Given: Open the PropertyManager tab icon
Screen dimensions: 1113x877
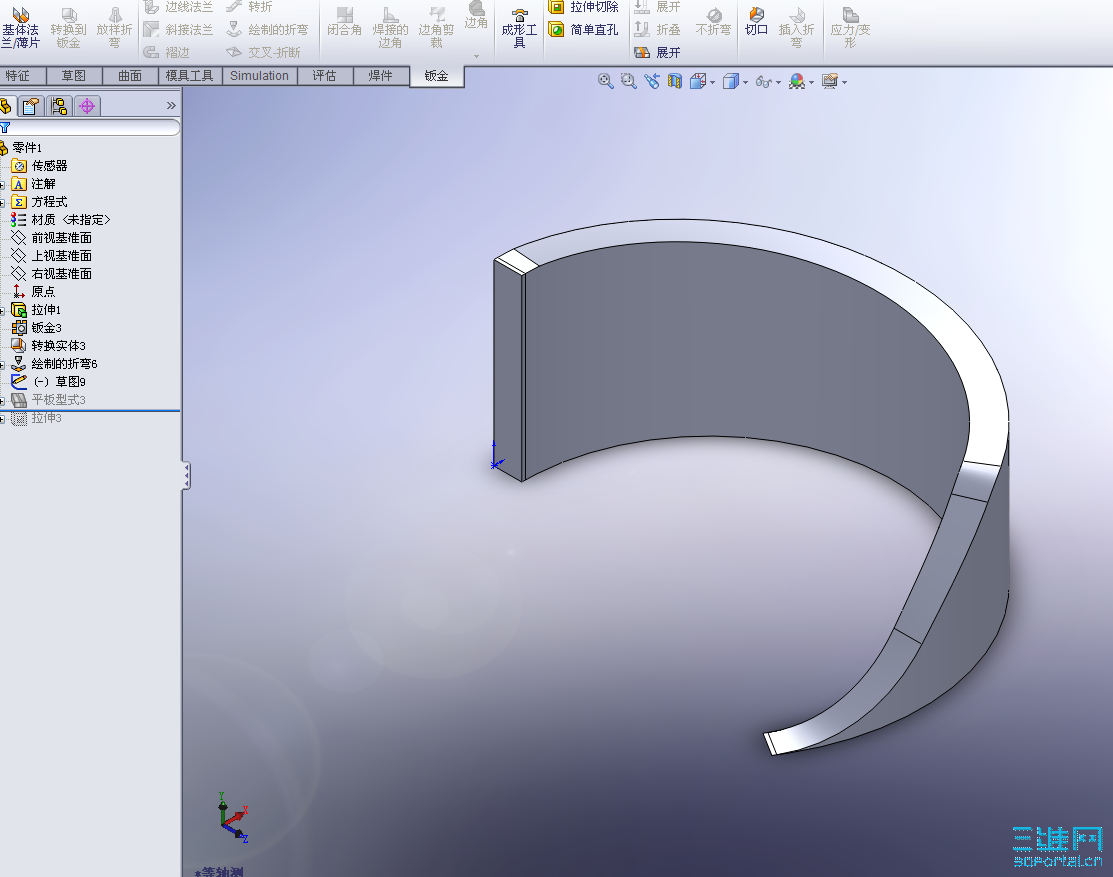Looking at the screenshot, I should [31, 106].
